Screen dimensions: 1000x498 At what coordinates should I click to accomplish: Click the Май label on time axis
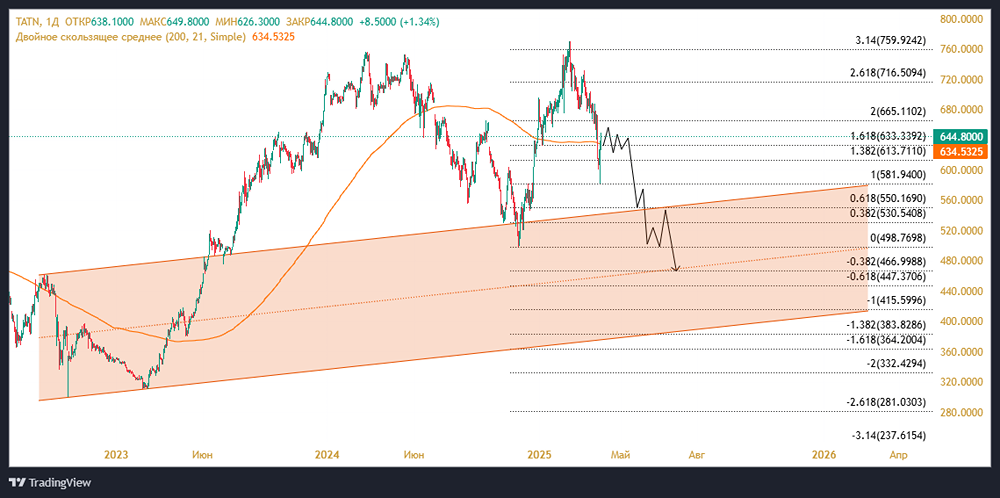[621, 454]
